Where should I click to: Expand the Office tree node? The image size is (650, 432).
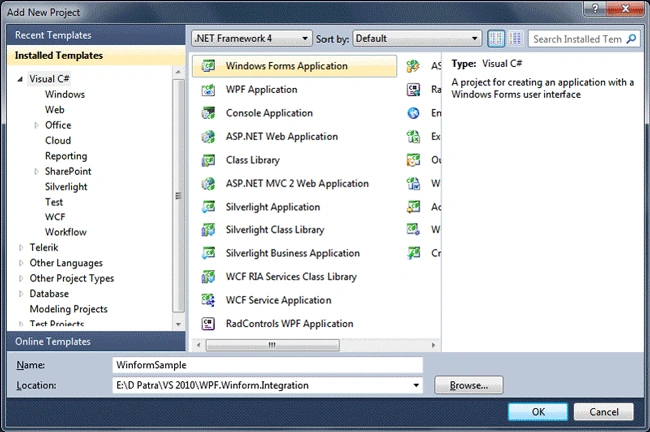36,125
